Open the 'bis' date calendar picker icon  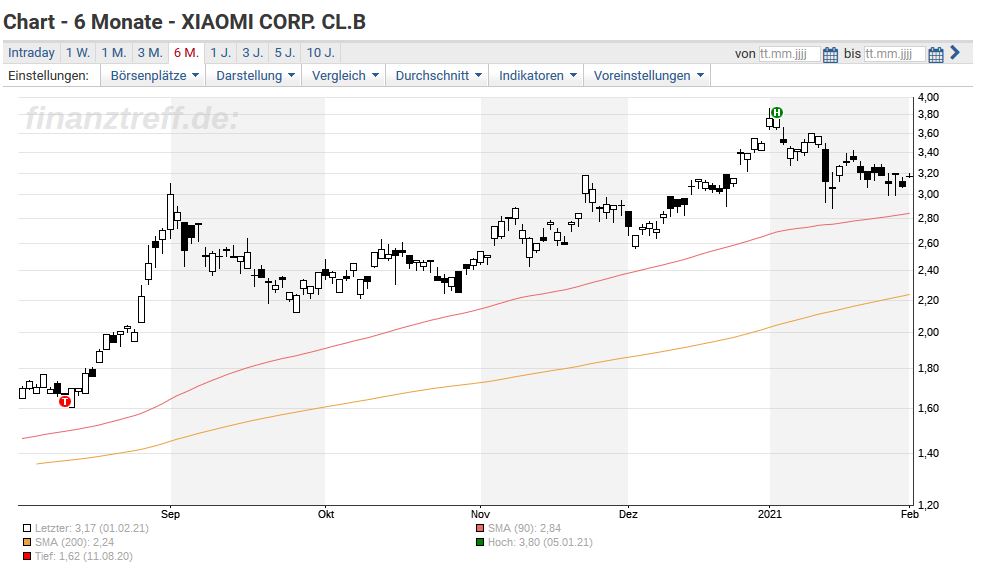(935, 55)
